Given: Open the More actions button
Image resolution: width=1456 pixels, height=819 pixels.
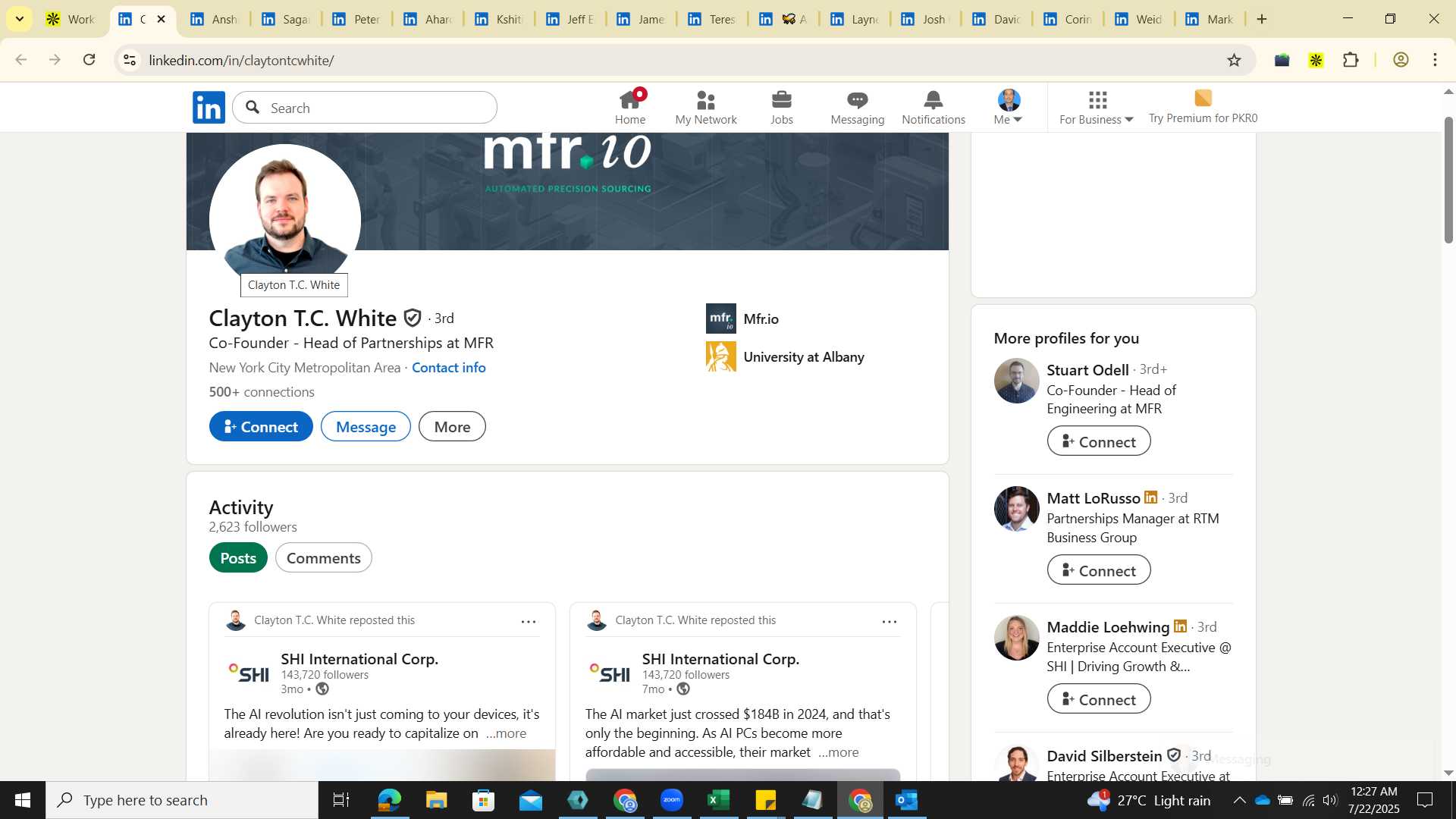Looking at the screenshot, I should (452, 426).
